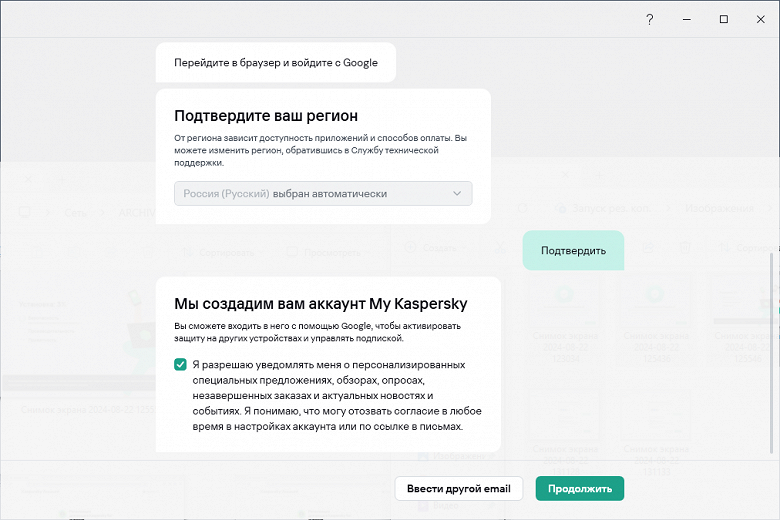Uncheck the personalized offers consent checkbox
Viewport: 780px width, 520px height.
[180, 365]
